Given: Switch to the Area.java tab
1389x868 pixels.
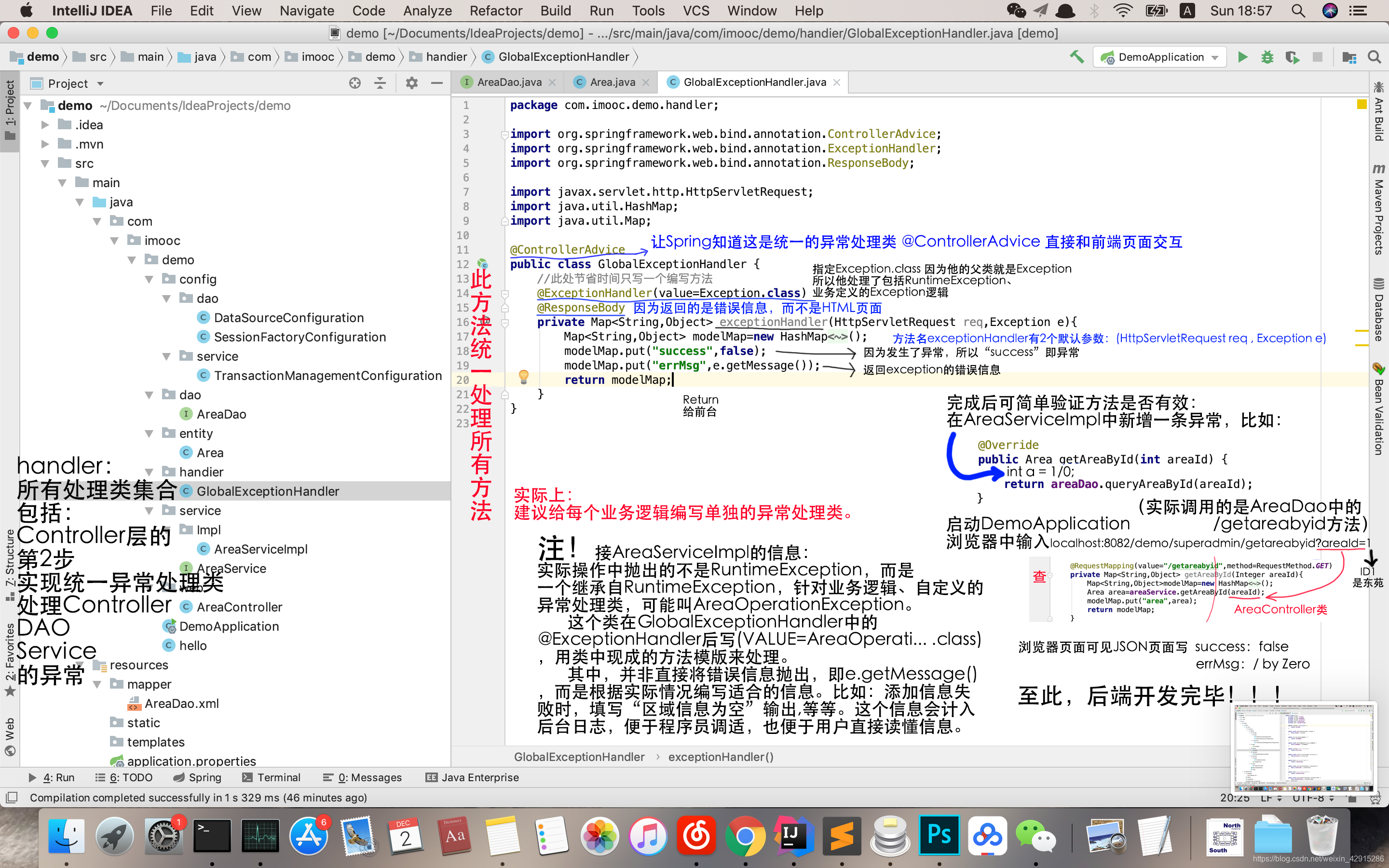Looking at the screenshot, I should pyautogui.click(x=612, y=82).
